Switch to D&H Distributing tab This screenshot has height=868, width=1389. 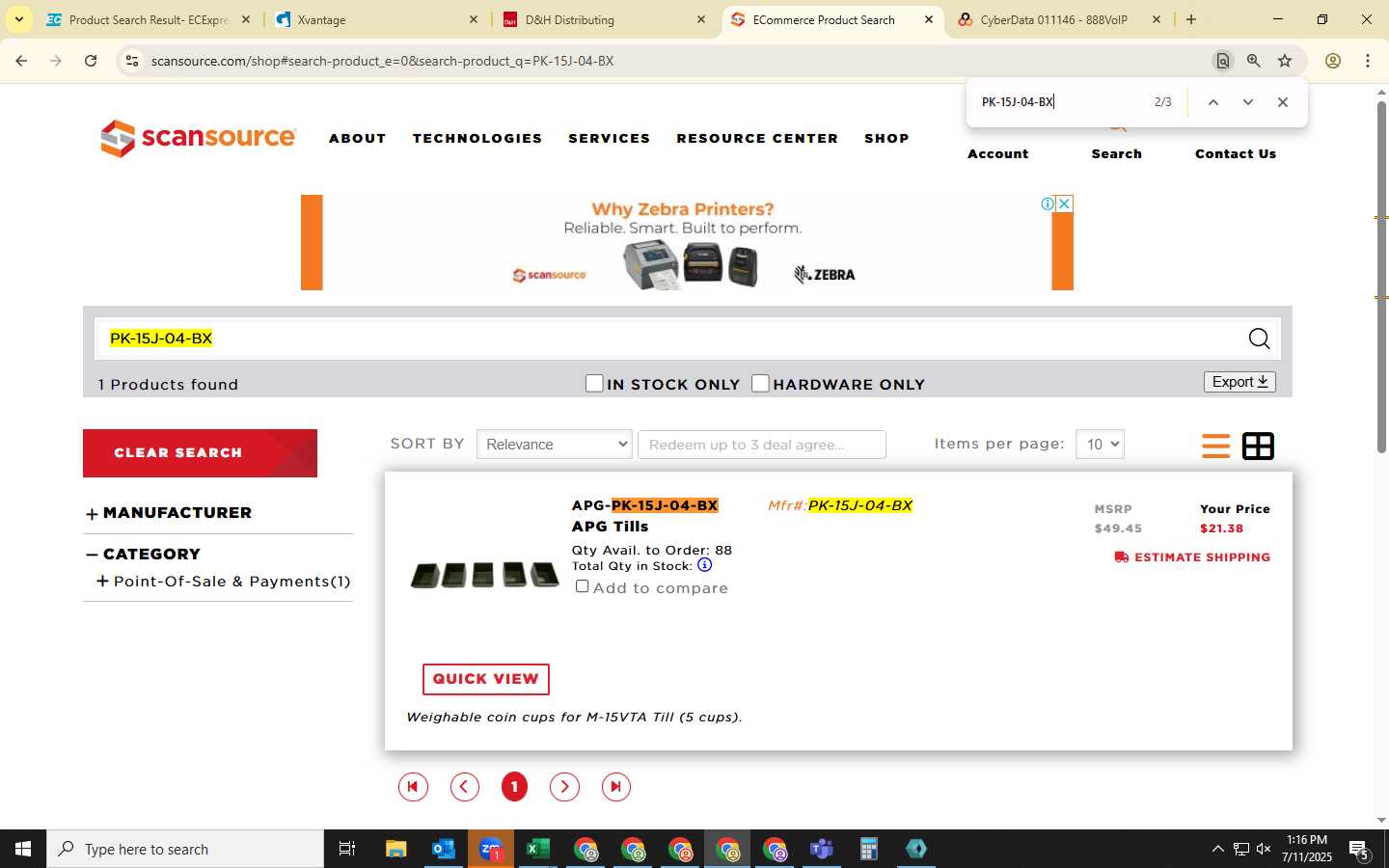point(604,19)
